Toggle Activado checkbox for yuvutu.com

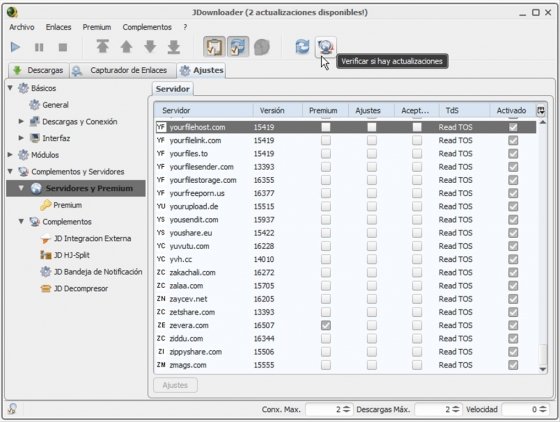point(513,246)
